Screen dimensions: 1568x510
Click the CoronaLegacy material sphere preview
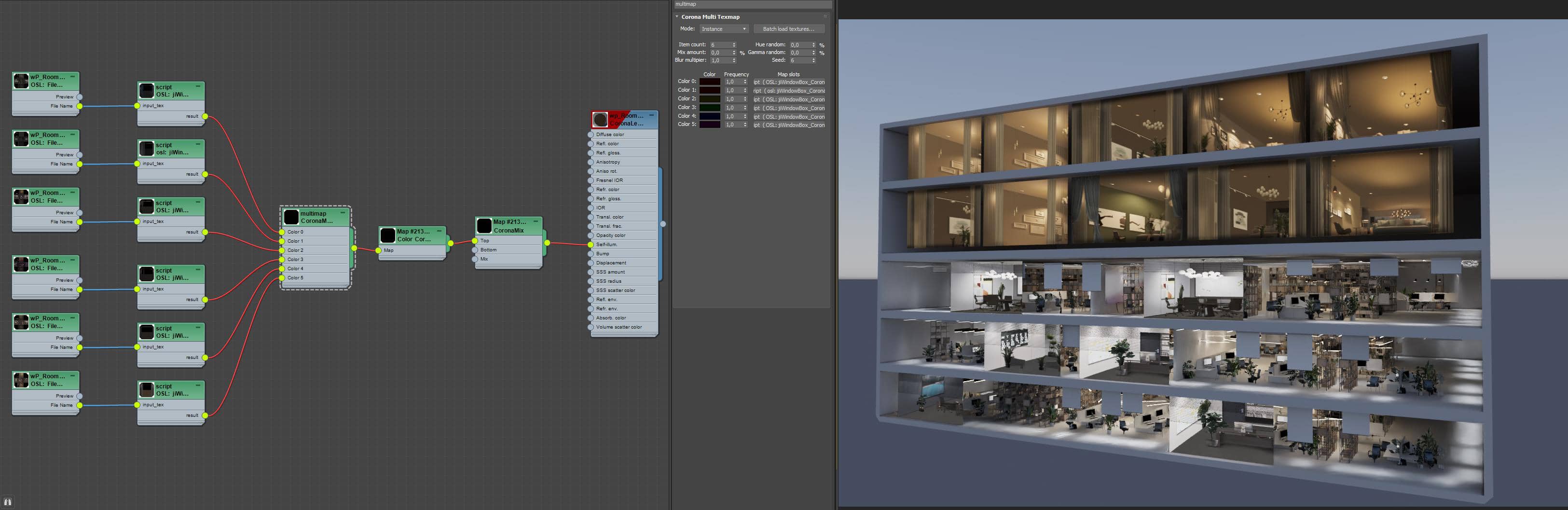click(600, 119)
